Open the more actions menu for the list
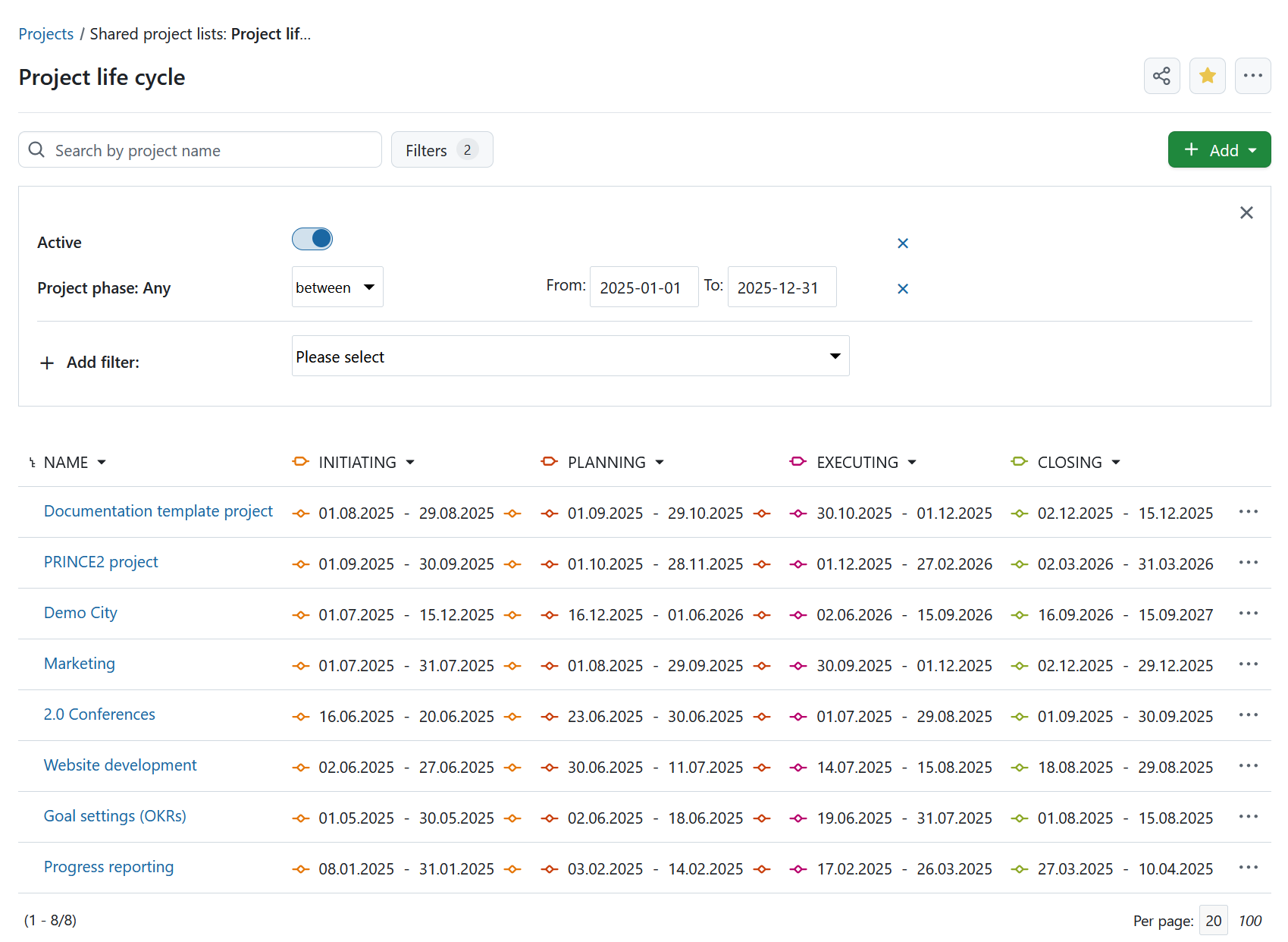The height and width of the screenshot is (942, 1288). coord(1252,76)
